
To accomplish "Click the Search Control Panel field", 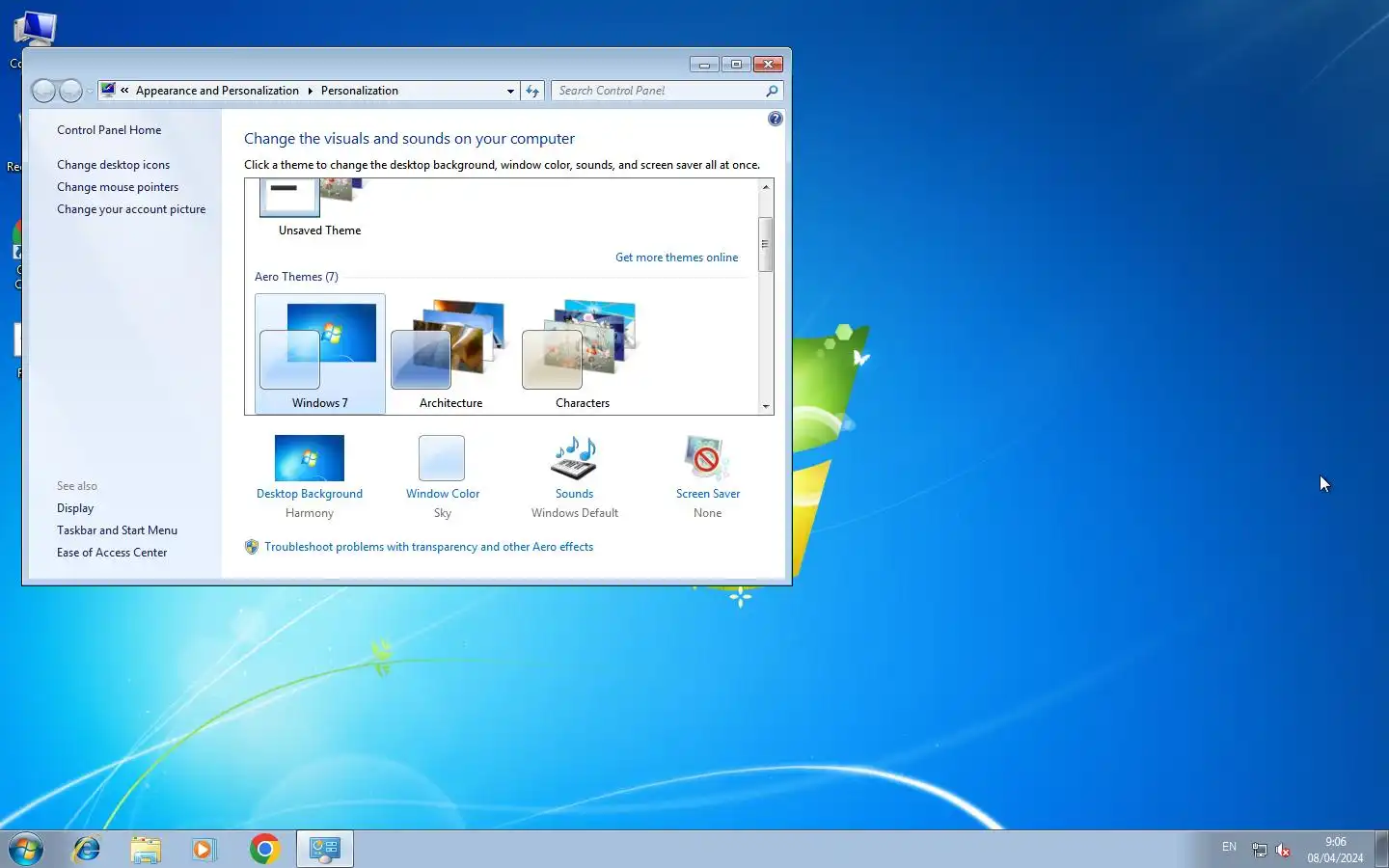I will tap(660, 91).
